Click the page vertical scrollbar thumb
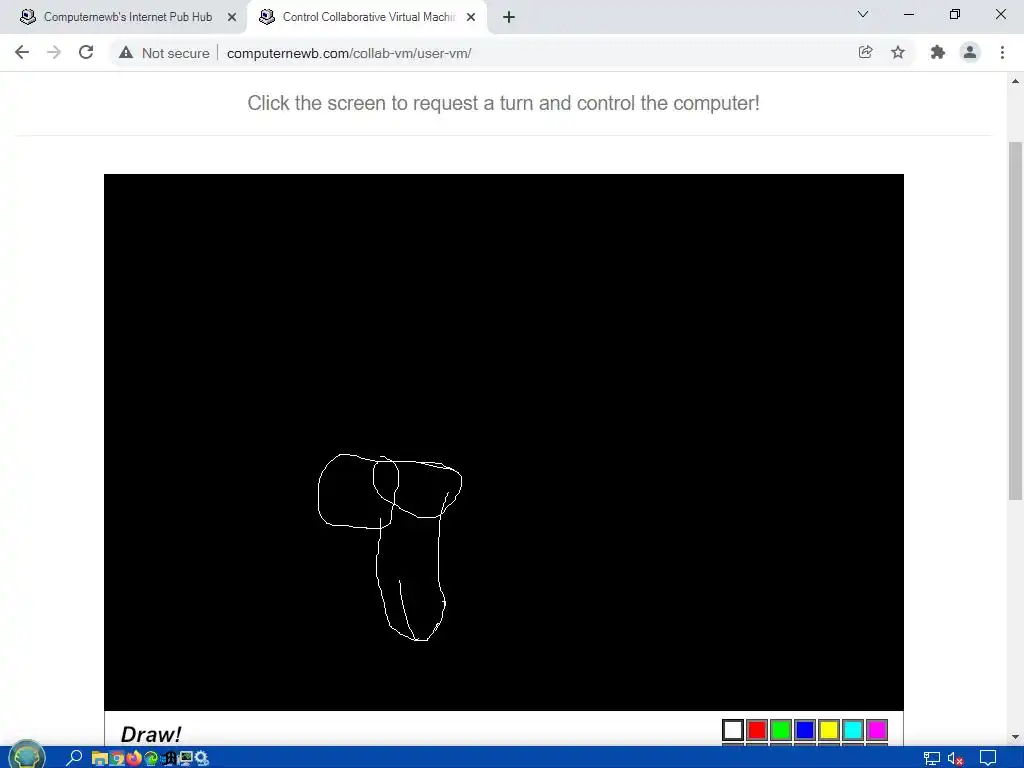Image resolution: width=1024 pixels, height=768 pixels. tap(1015, 321)
